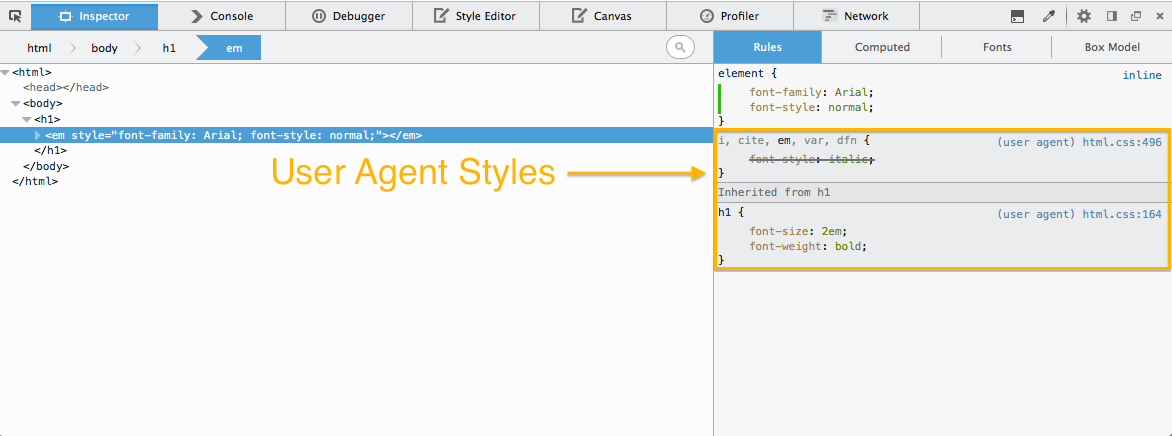Activate the element picker tool
Screen dimensions: 1172x436
15,16
